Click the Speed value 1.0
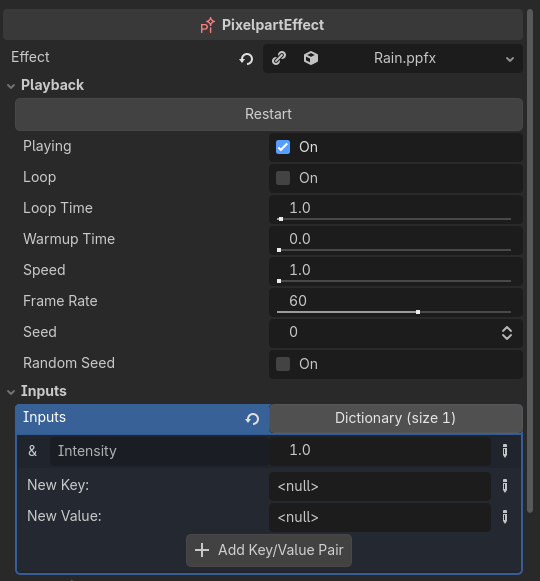Image resolution: width=540 pixels, height=581 pixels. 300,270
